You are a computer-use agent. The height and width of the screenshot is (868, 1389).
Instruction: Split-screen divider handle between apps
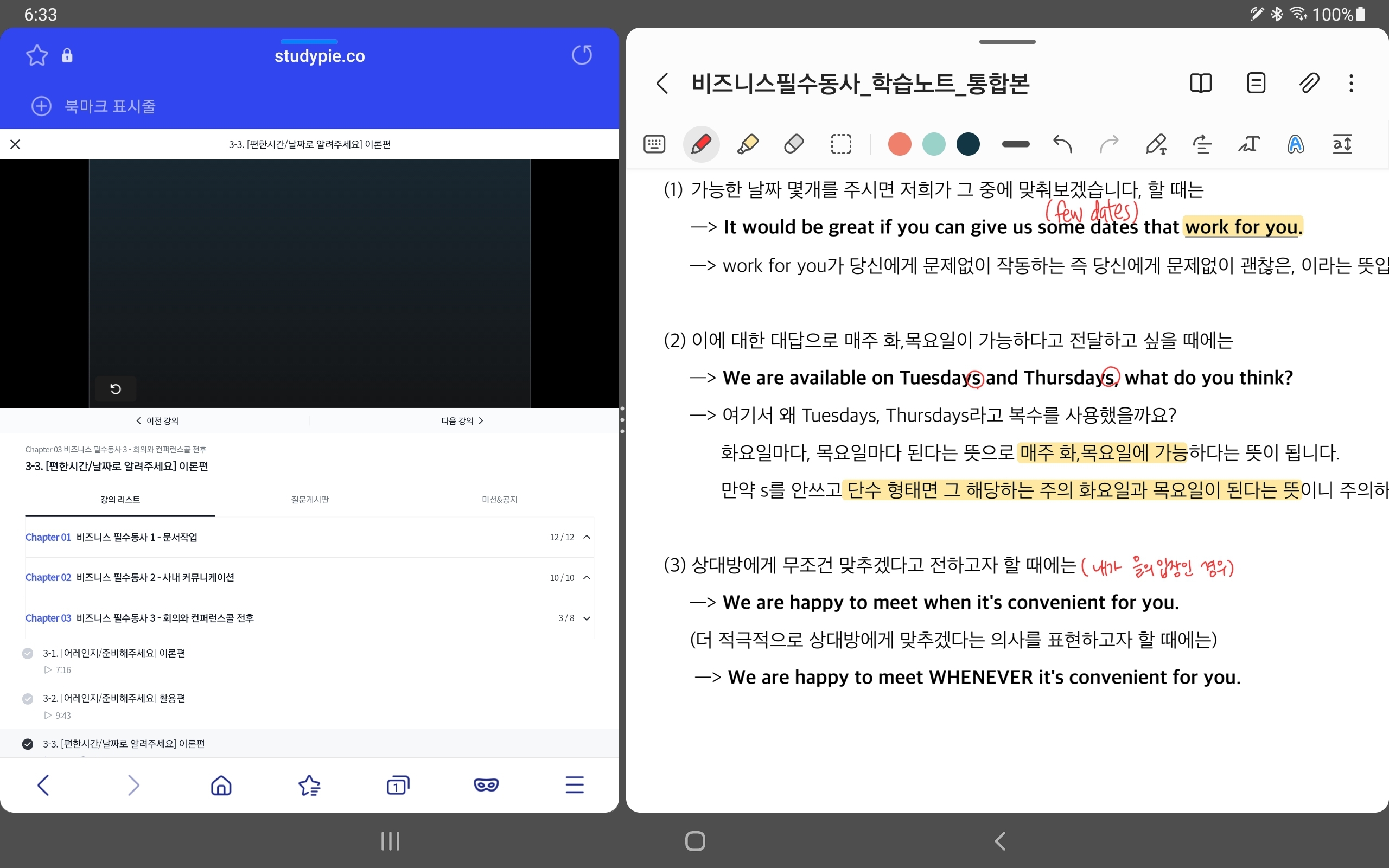622,420
